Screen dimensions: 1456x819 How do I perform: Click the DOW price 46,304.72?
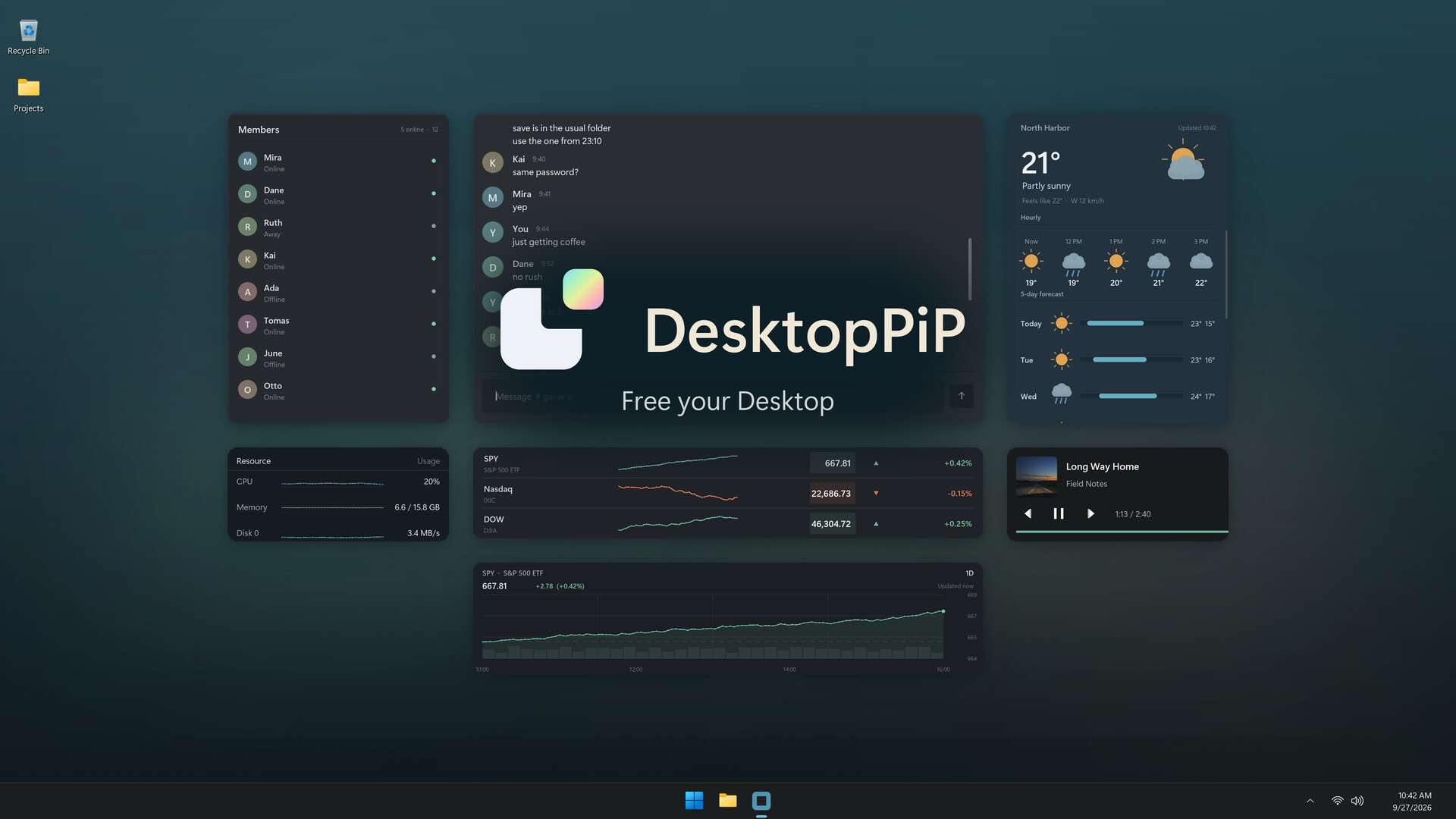coord(832,524)
